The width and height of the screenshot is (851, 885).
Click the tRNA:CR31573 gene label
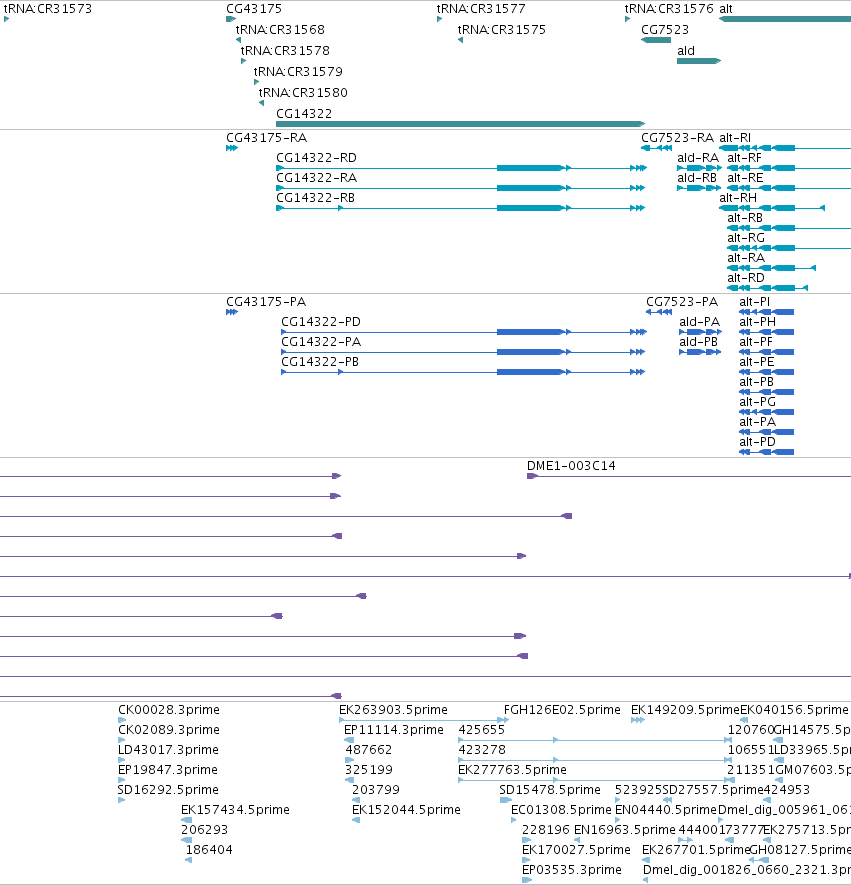(47, 8)
